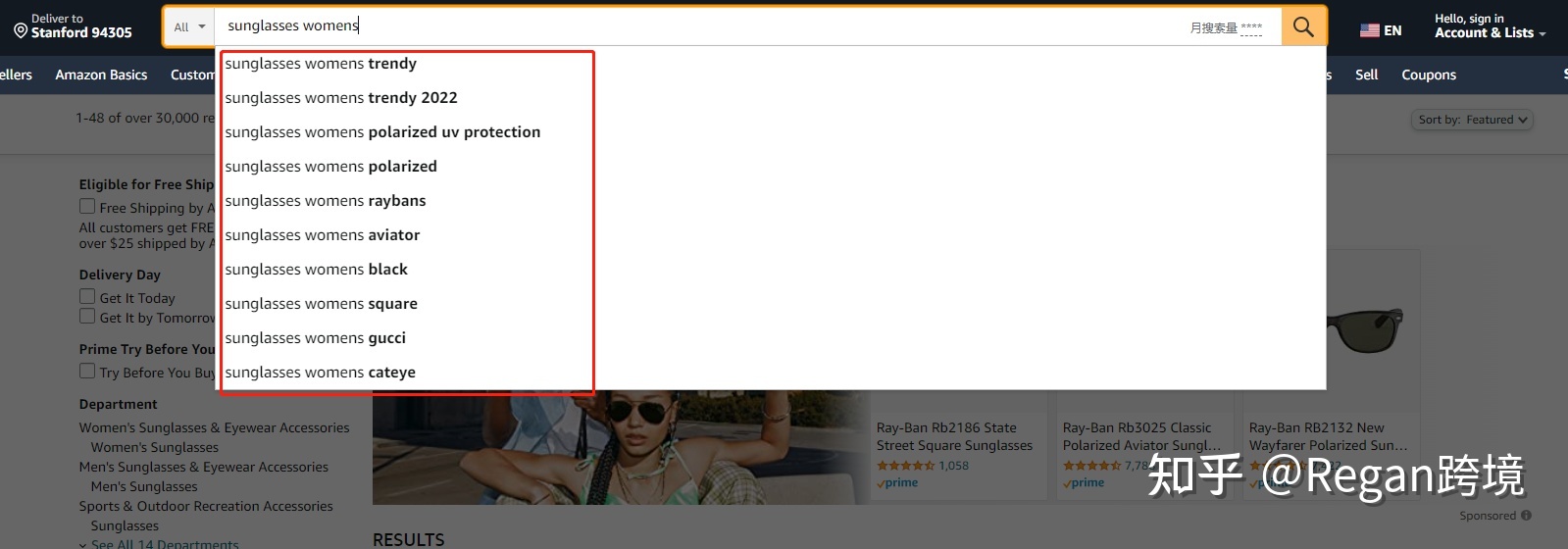Open Women's Sunglasses & Eyewear Accessories department
1568x549 pixels.
[x=214, y=427]
